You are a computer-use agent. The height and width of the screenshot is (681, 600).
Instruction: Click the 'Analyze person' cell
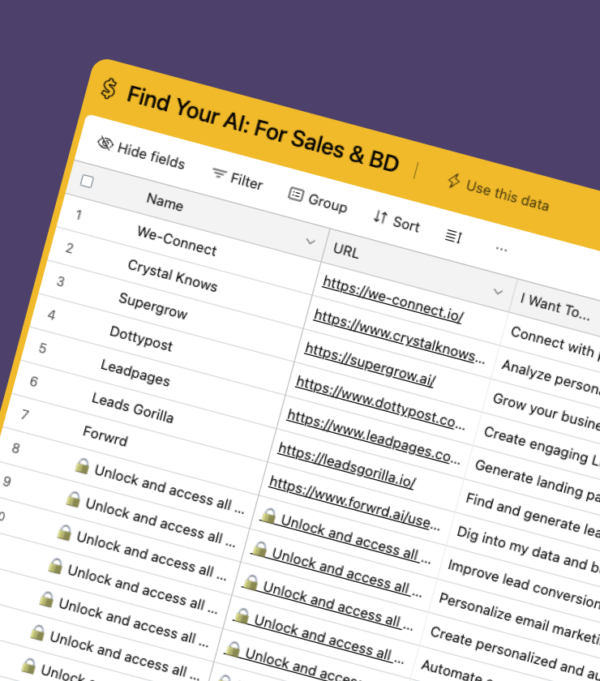(550, 377)
